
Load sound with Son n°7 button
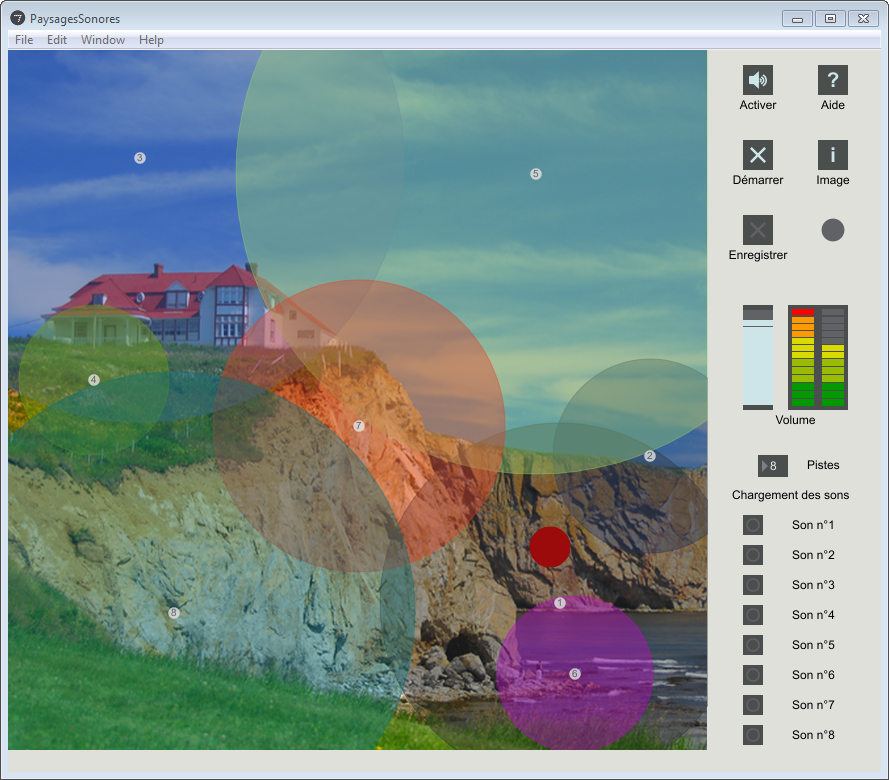click(753, 705)
